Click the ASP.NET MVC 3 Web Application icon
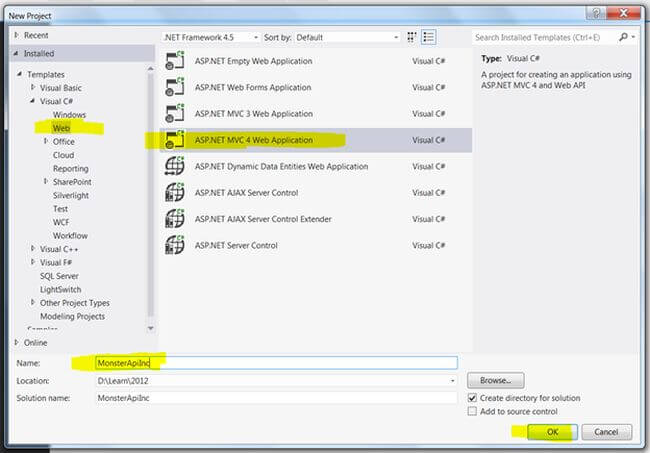Screen dimensions: 650x453 [x=175, y=114]
